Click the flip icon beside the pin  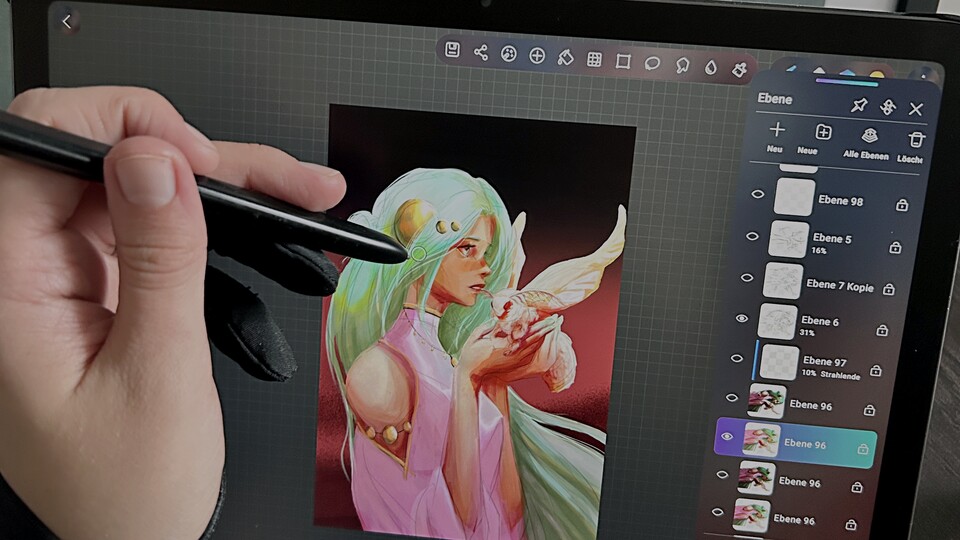[888, 107]
